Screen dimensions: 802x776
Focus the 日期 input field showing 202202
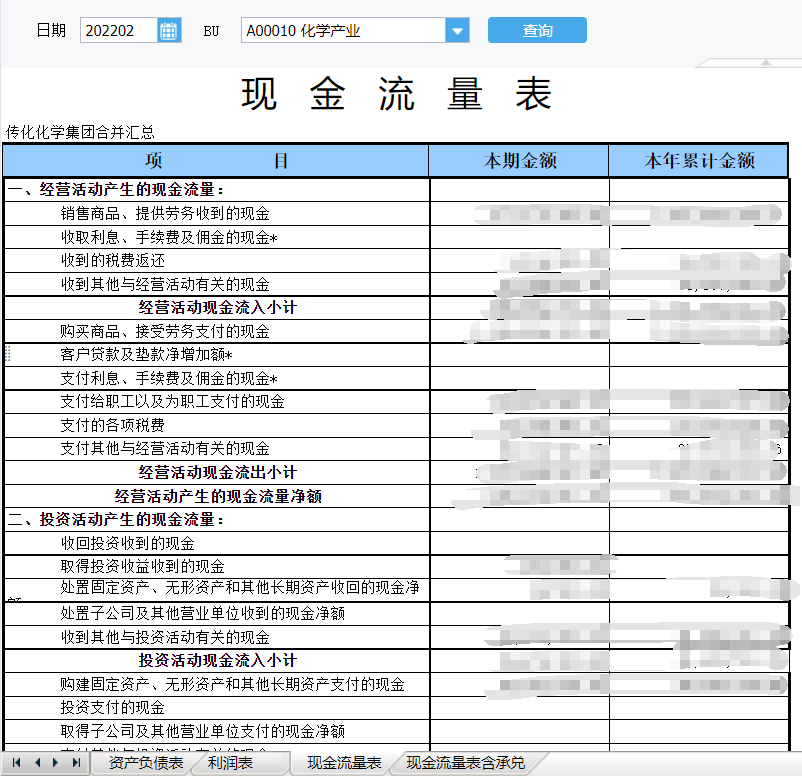pos(119,30)
